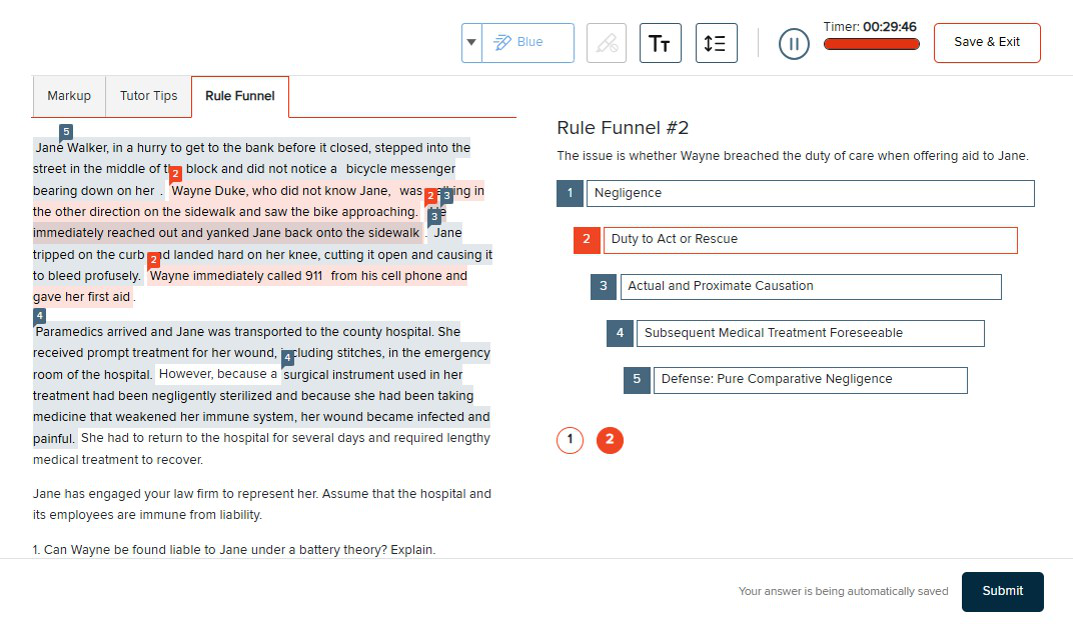The height and width of the screenshot is (632, 1073).
Task: Open the line spacing tool
Action: click(x=716, y=43)
